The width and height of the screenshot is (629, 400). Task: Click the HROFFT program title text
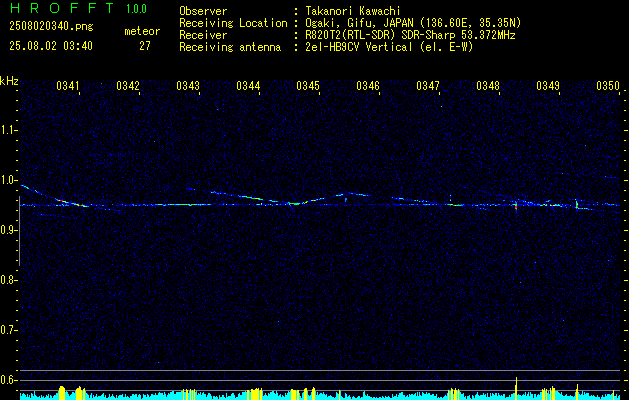click(61, 8)
